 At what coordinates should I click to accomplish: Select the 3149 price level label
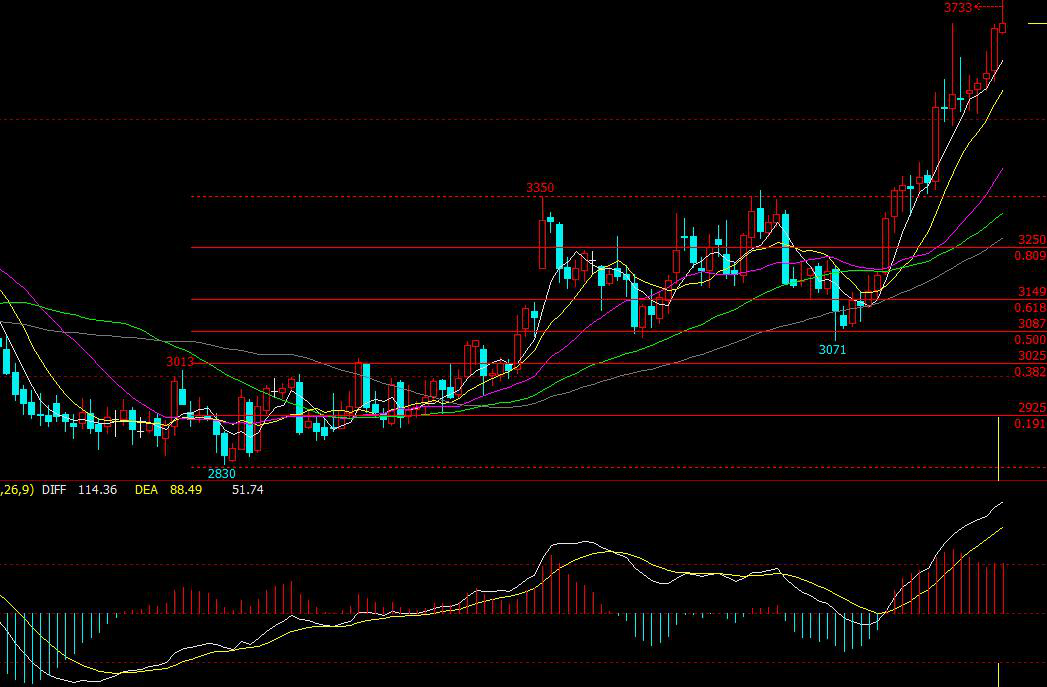(x=1031, y=292)
